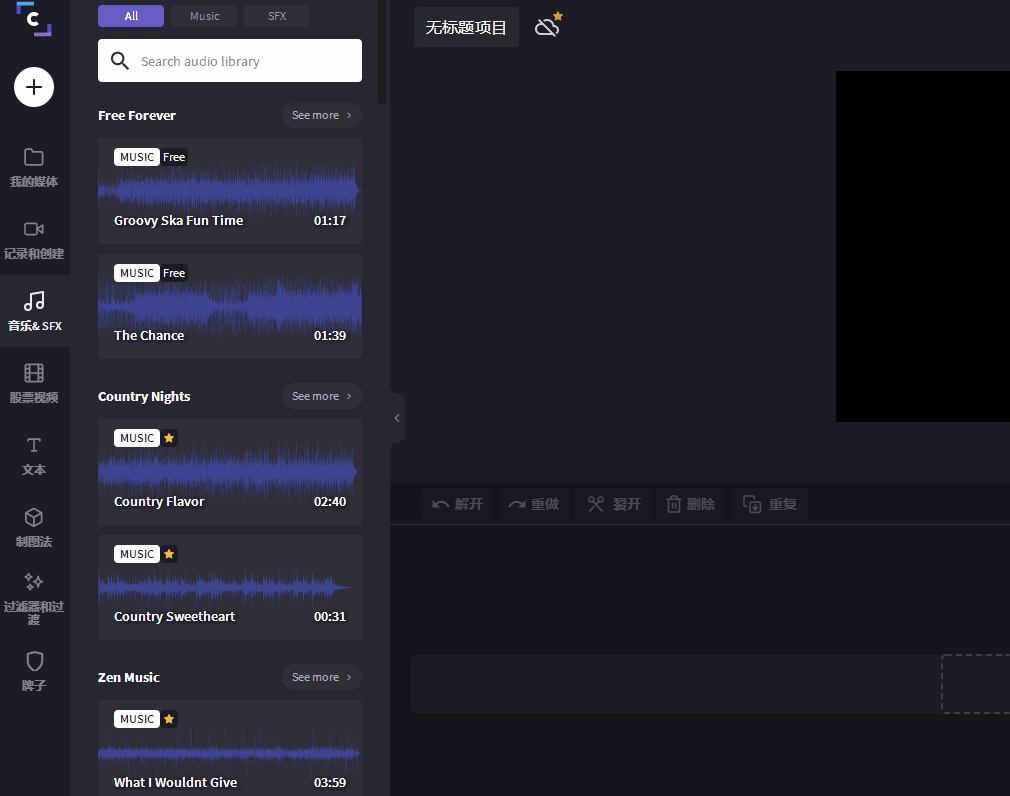The height and width of the screenshot is (796, 1010).
Task: Open 记录和创建 camera section
Action: coord(34,239)
